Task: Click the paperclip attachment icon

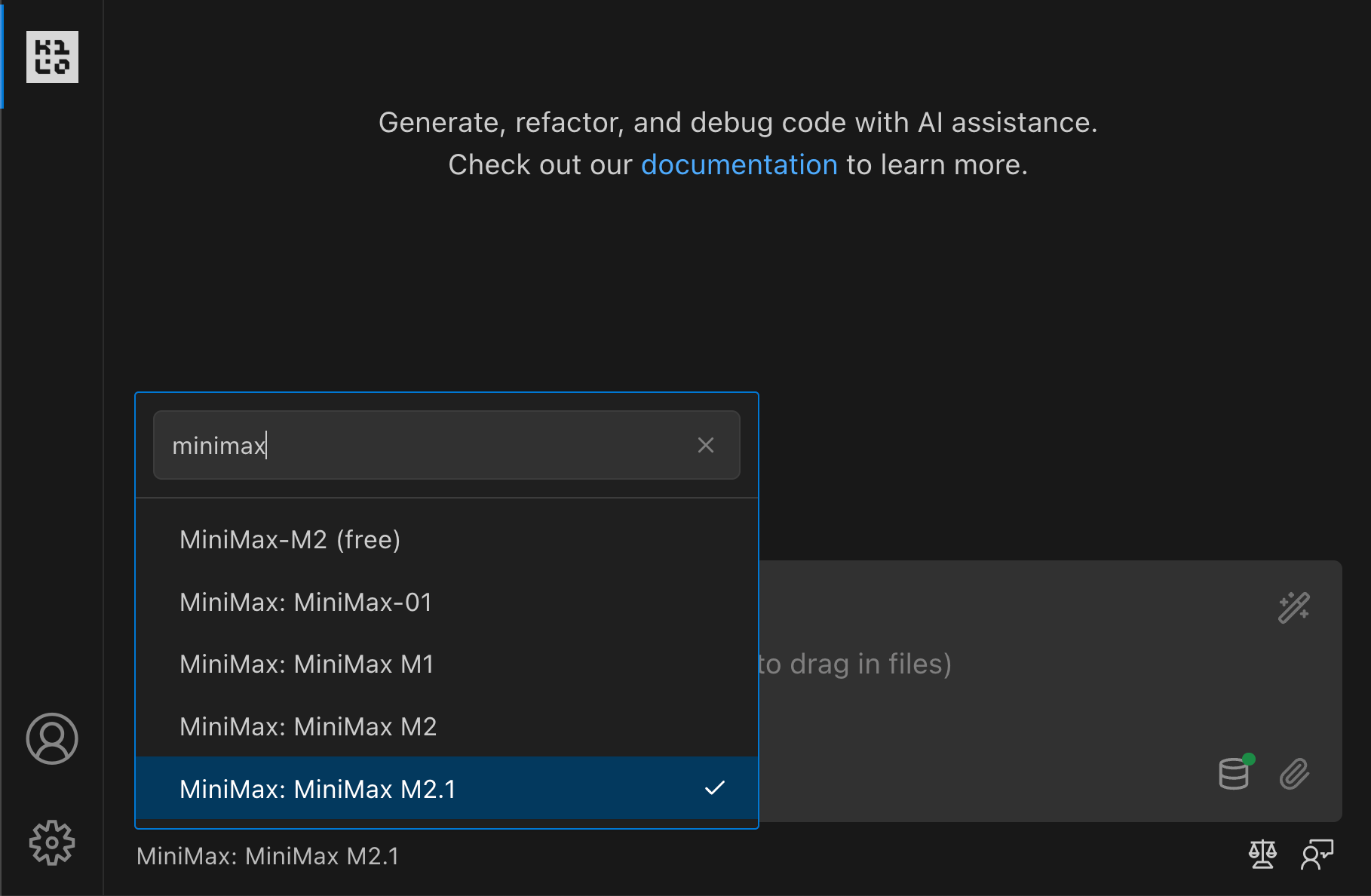Action: (x=1294, y=774)
